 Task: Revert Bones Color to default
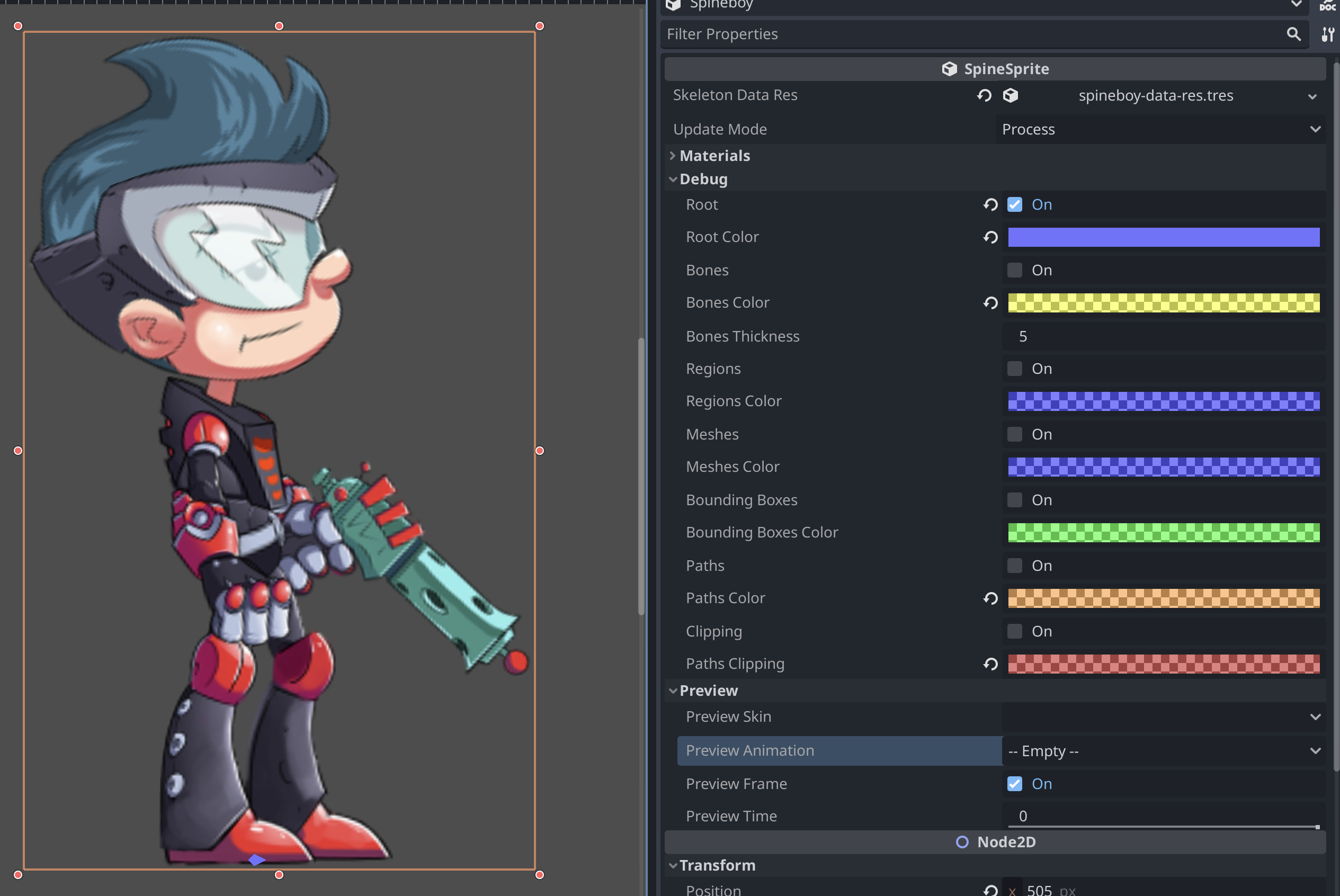tap(990, 303)
